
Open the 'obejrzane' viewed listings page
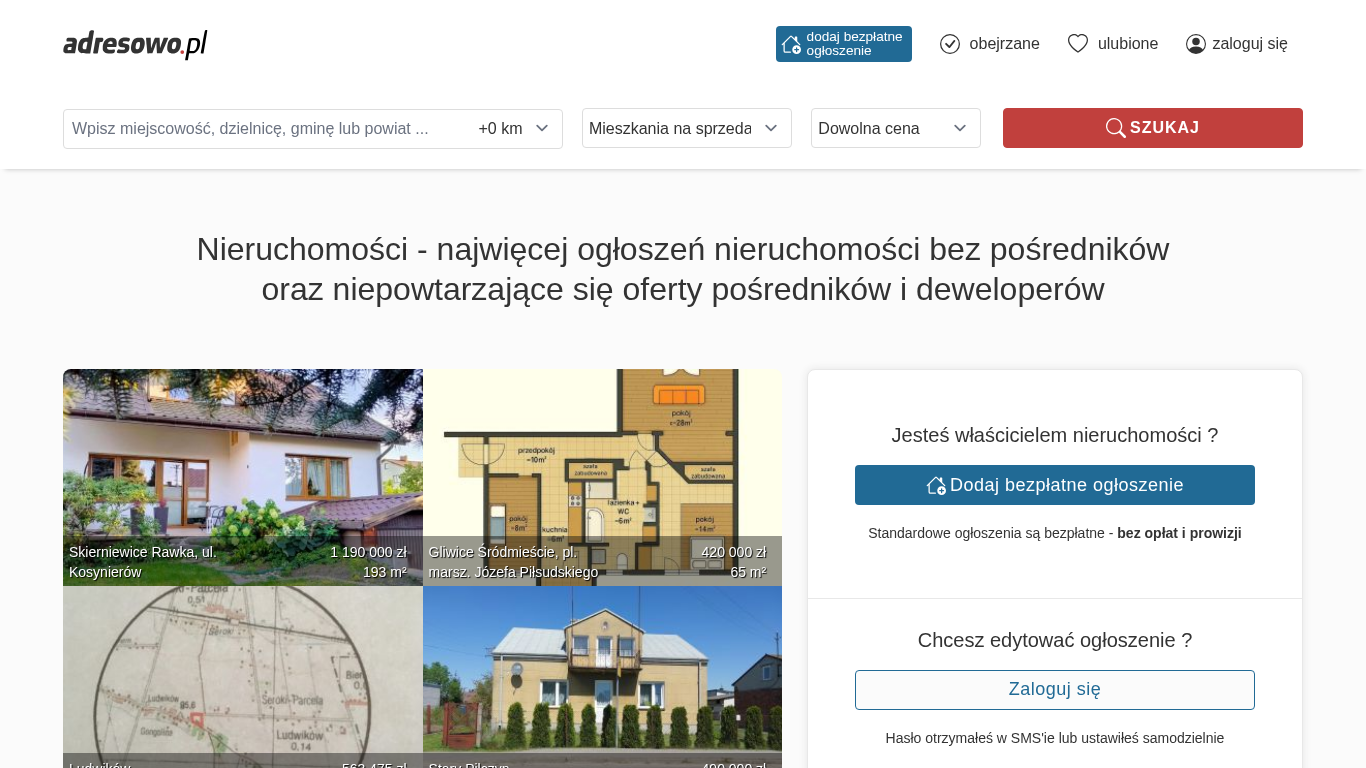(x=1003, y=44)
